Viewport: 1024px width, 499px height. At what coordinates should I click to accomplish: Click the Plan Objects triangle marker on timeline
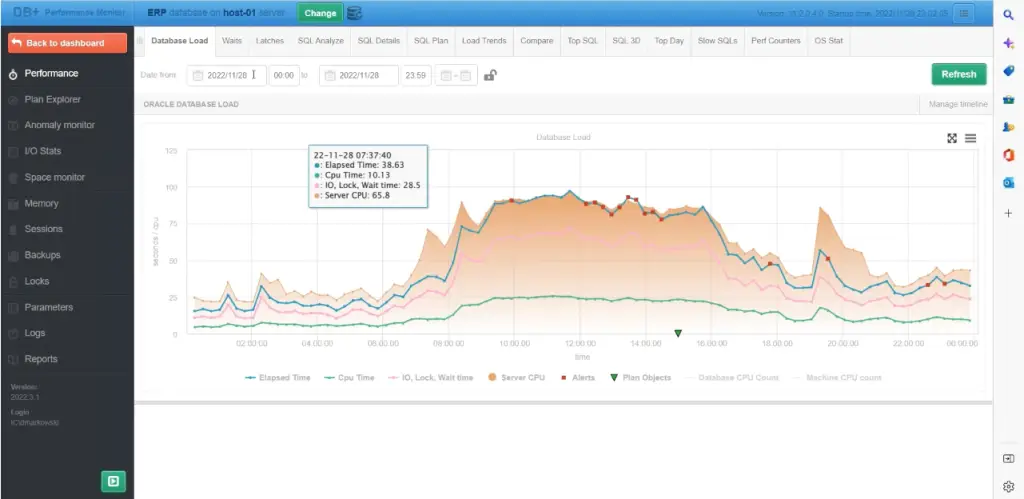(678, 334)
